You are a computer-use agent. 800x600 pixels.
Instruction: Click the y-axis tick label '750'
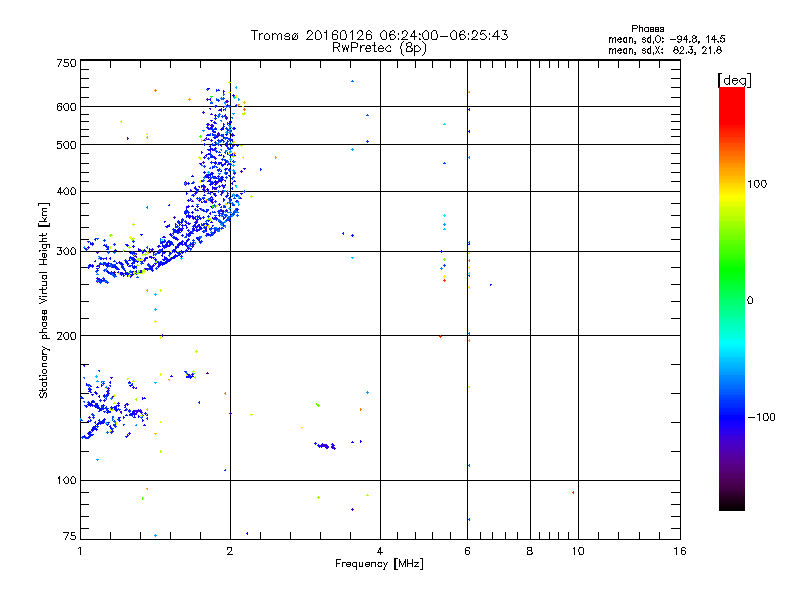[66, 63]
